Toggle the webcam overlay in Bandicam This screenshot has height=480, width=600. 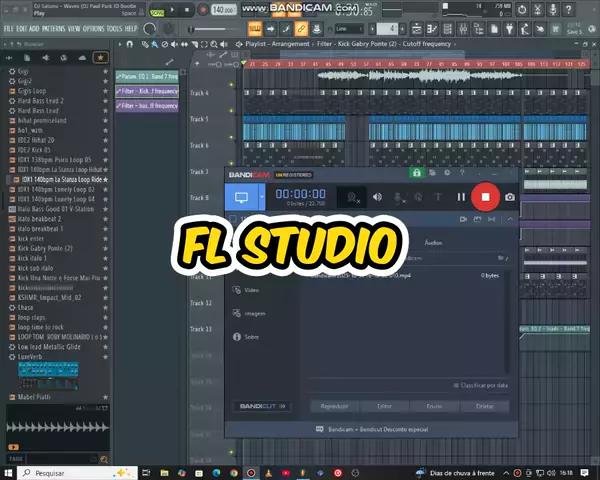pyautogui.click(x=351, y=197)
